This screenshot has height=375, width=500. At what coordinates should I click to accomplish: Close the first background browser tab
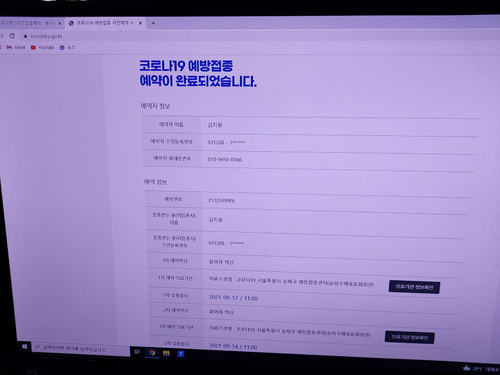point(60,23)
